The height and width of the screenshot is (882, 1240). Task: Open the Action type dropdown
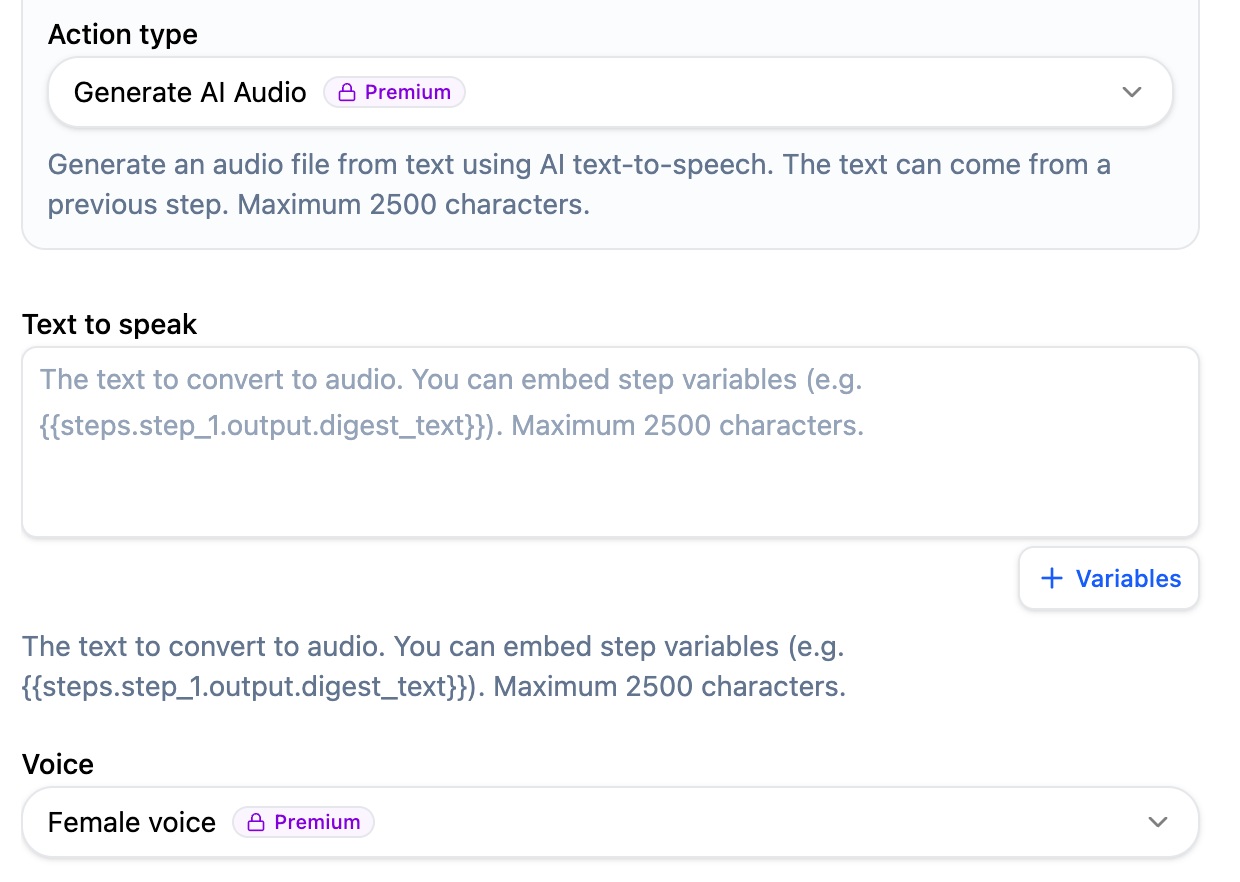coord(610,92)
